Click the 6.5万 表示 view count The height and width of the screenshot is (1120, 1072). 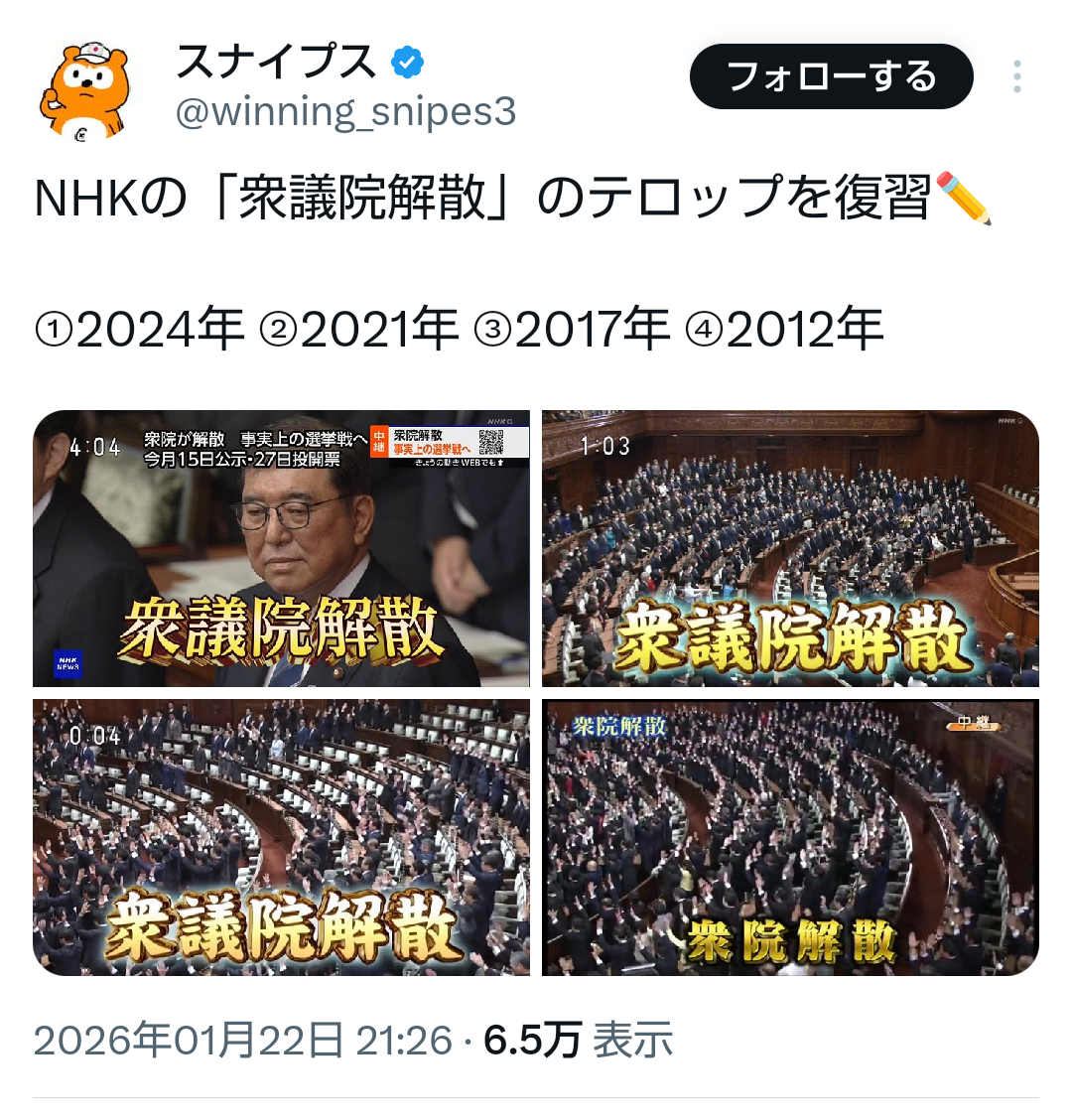(579, 1040)
